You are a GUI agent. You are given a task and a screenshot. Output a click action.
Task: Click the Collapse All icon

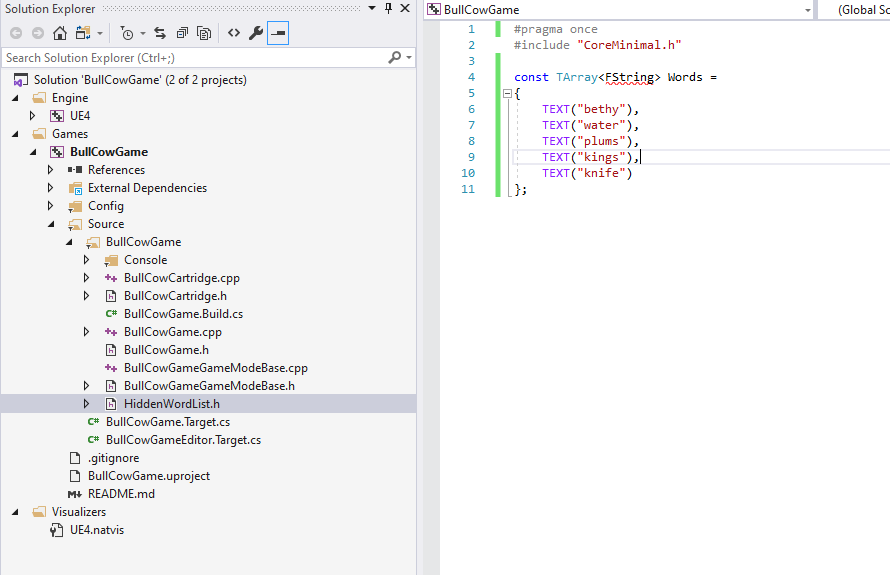coord(181,33)
